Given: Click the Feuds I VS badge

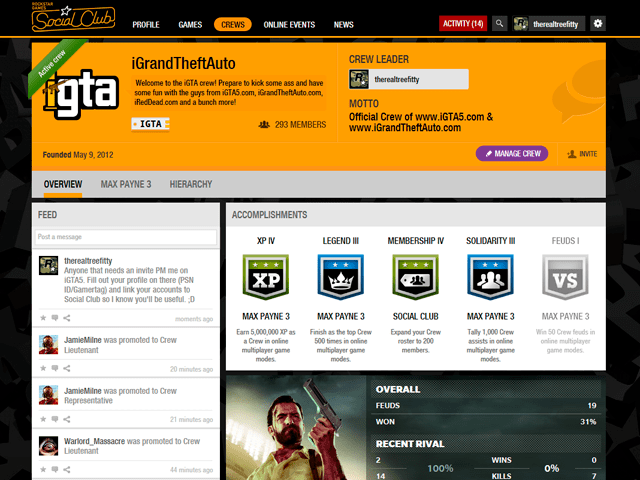Looking at the screenshot, I should (x=565, y=277).
